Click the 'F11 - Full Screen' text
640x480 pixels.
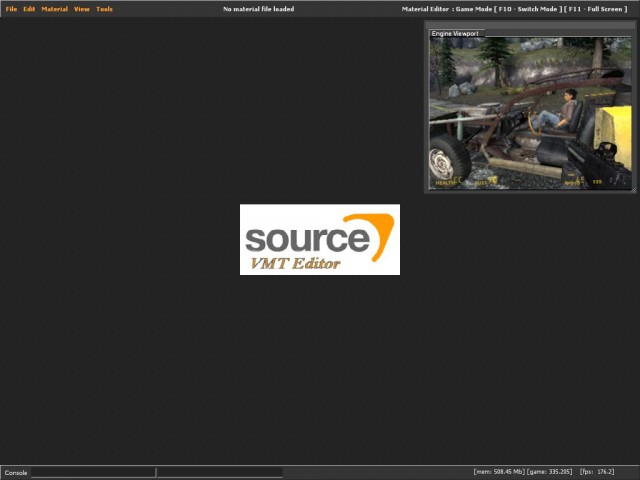coord(596,9)
